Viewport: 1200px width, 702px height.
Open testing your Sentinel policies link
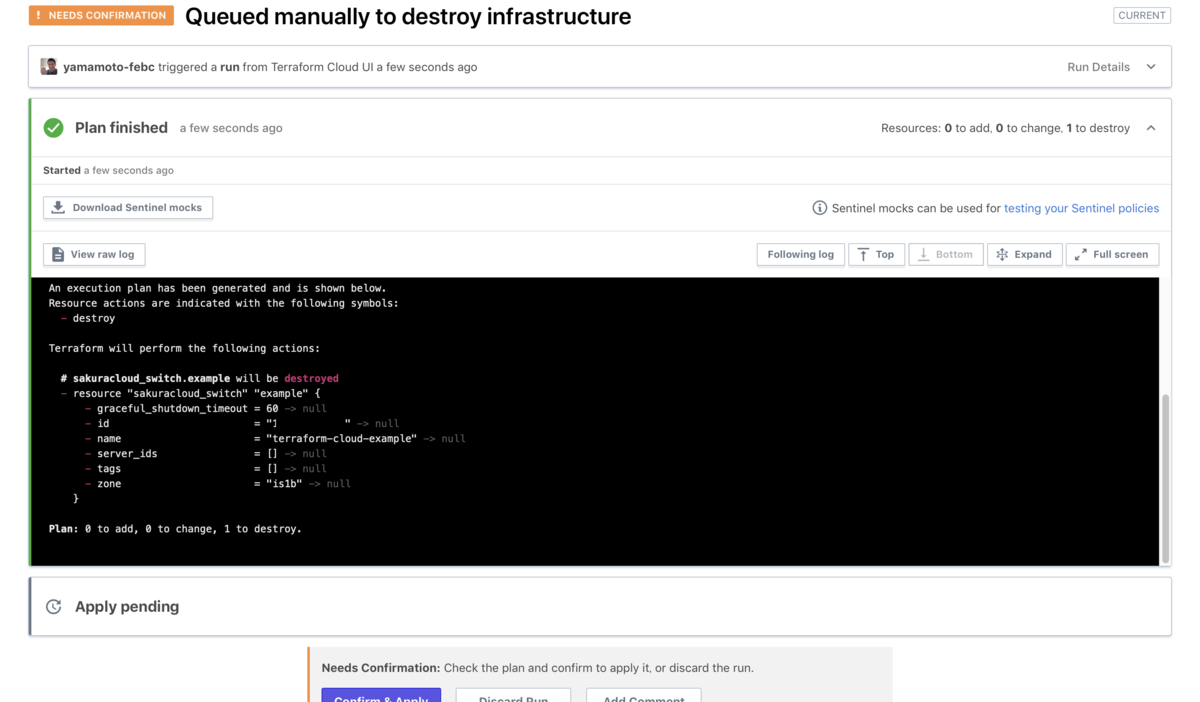coord(1081,208)
